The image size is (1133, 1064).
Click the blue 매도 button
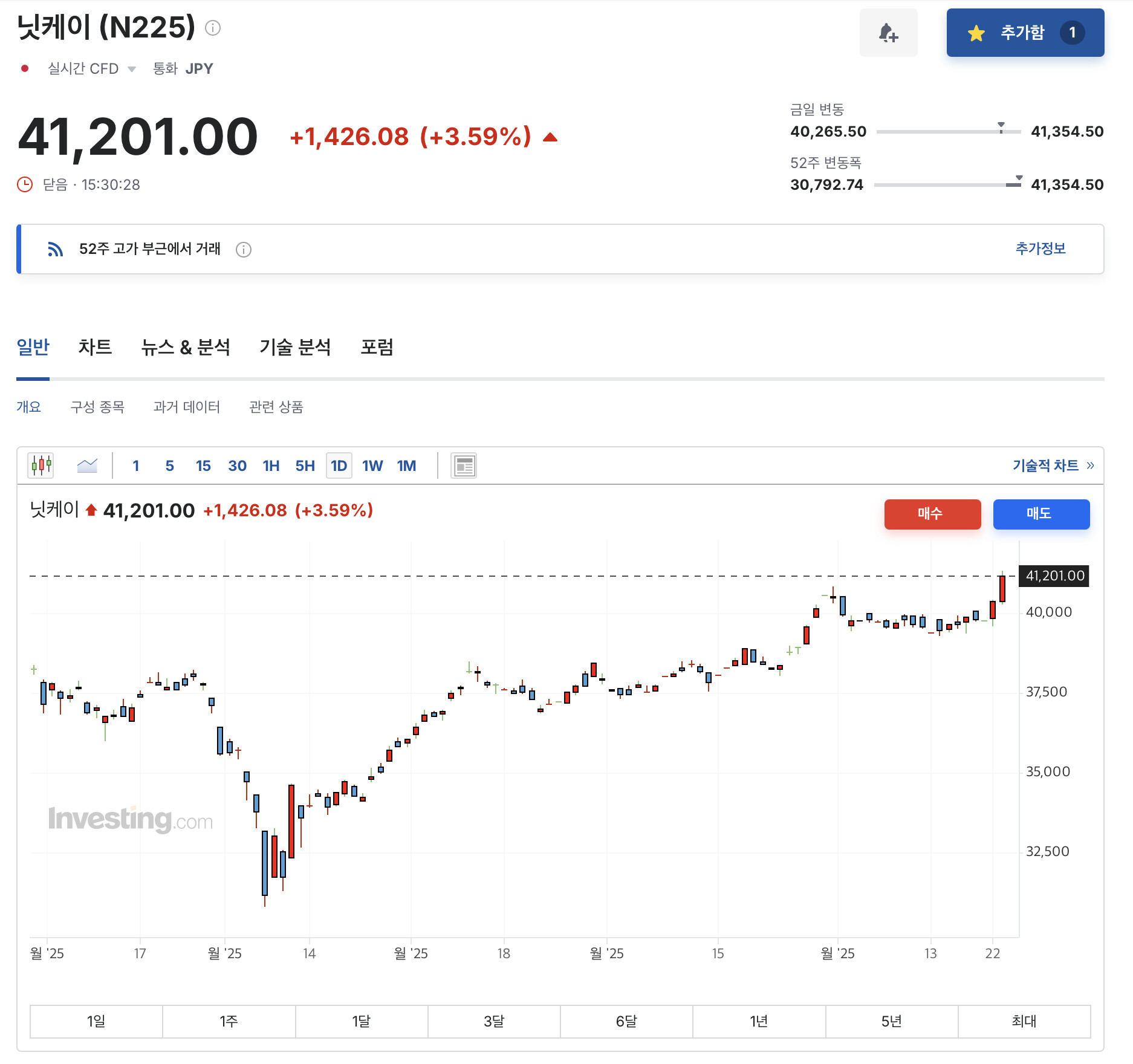coord(1041,514)
